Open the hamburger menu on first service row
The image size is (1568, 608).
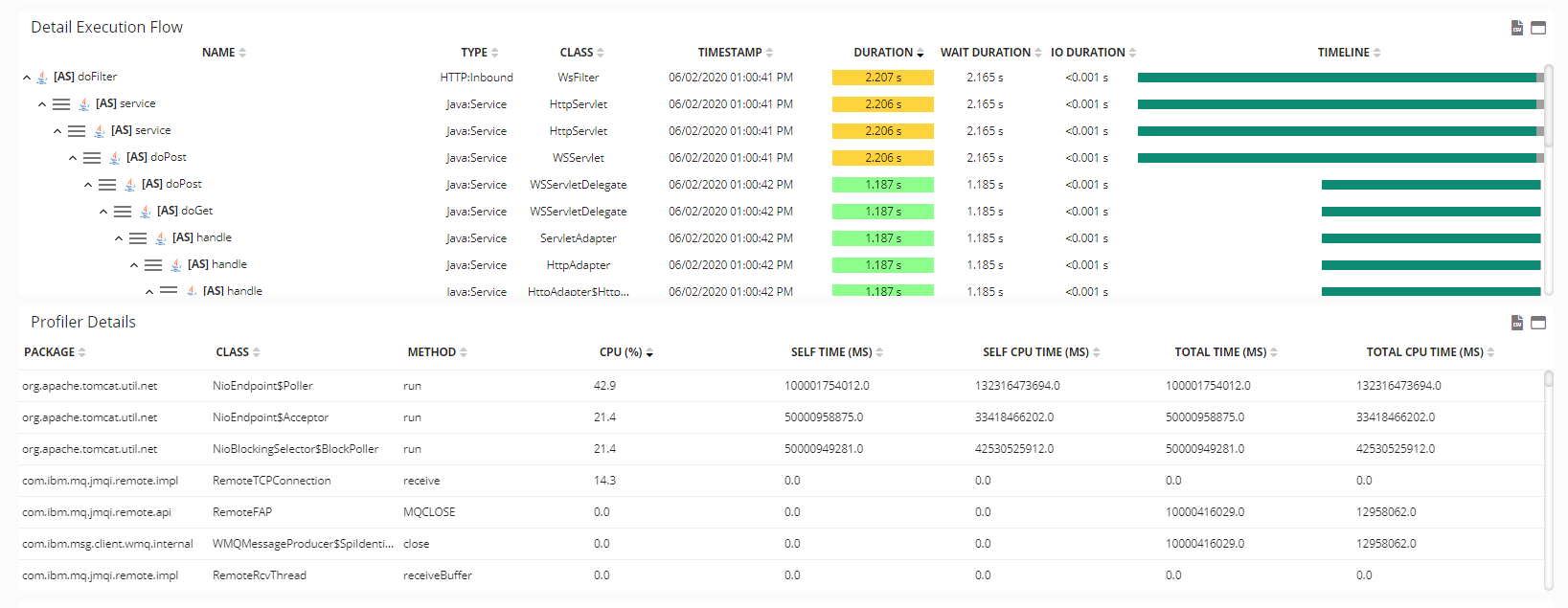click(x=61, y=104)
